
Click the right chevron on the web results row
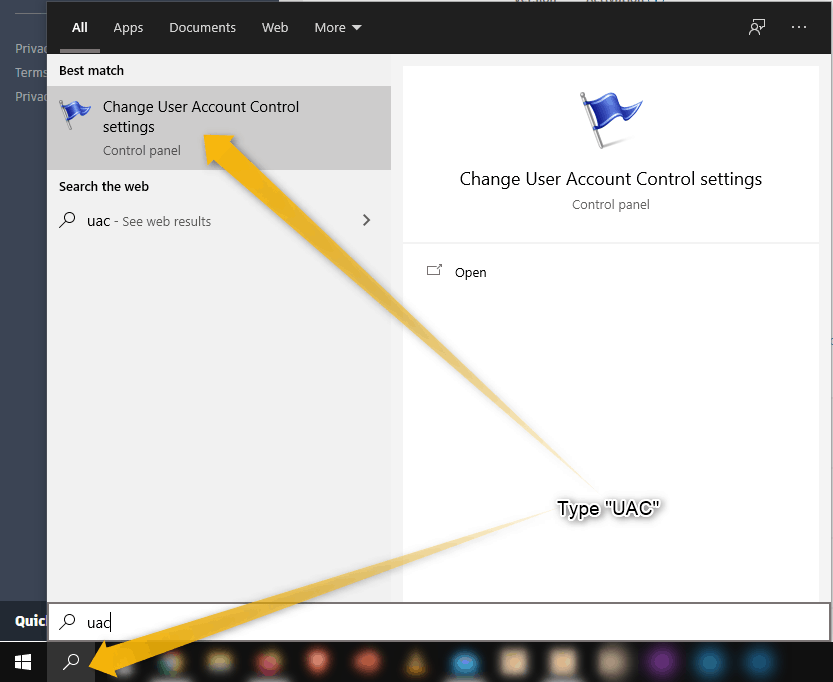tap(366, 220)
